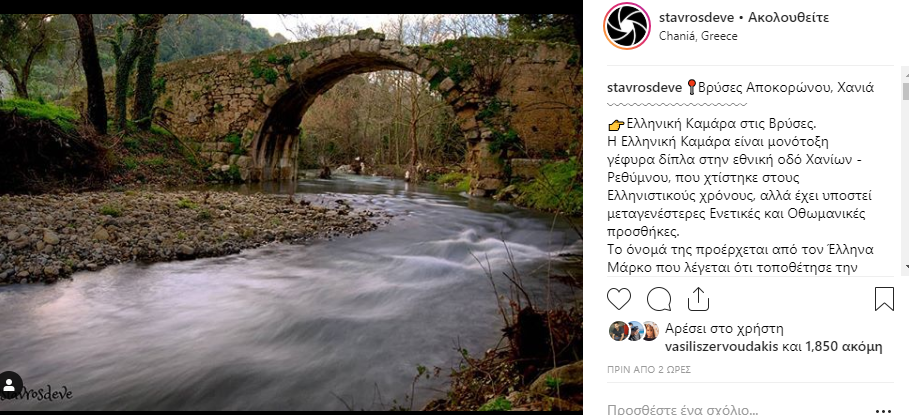Click liker avatars next to likes text
The height and width of the screenshot is (415, 909).
634,331
